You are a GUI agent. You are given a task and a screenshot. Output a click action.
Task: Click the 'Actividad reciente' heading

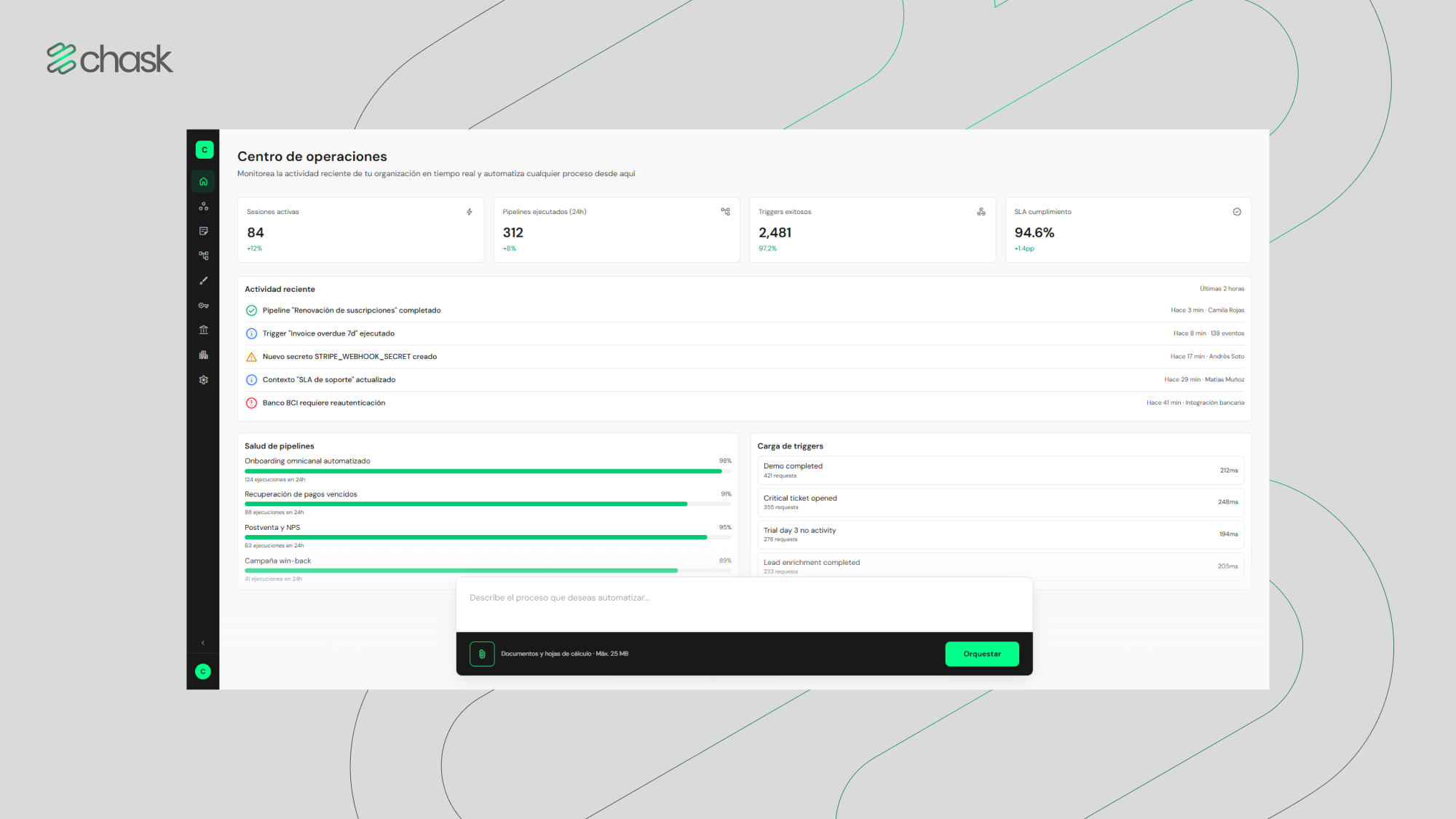tap(280, 289)
